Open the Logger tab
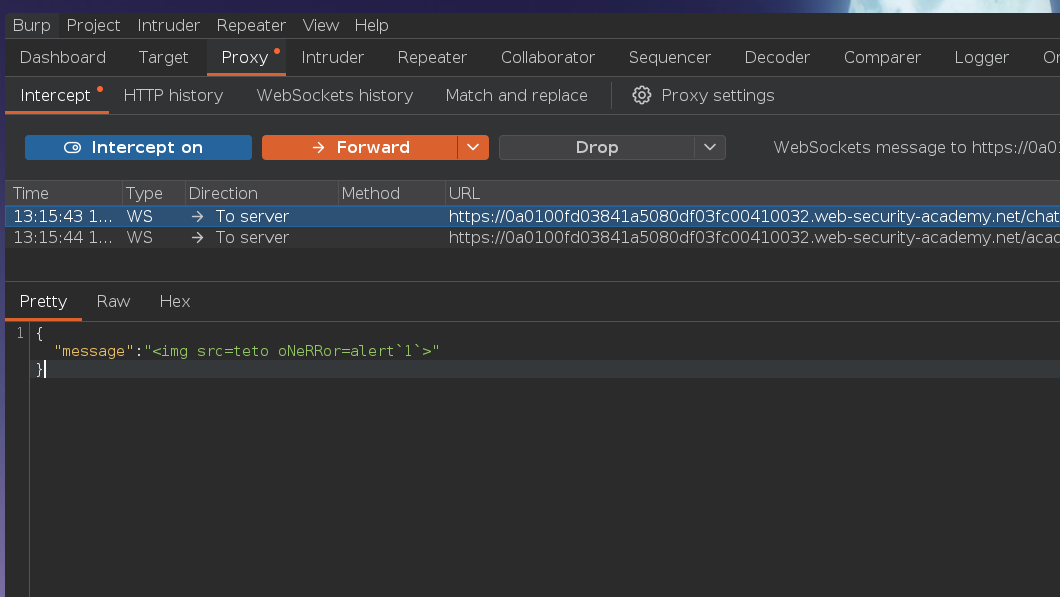 tap(982, 57)
